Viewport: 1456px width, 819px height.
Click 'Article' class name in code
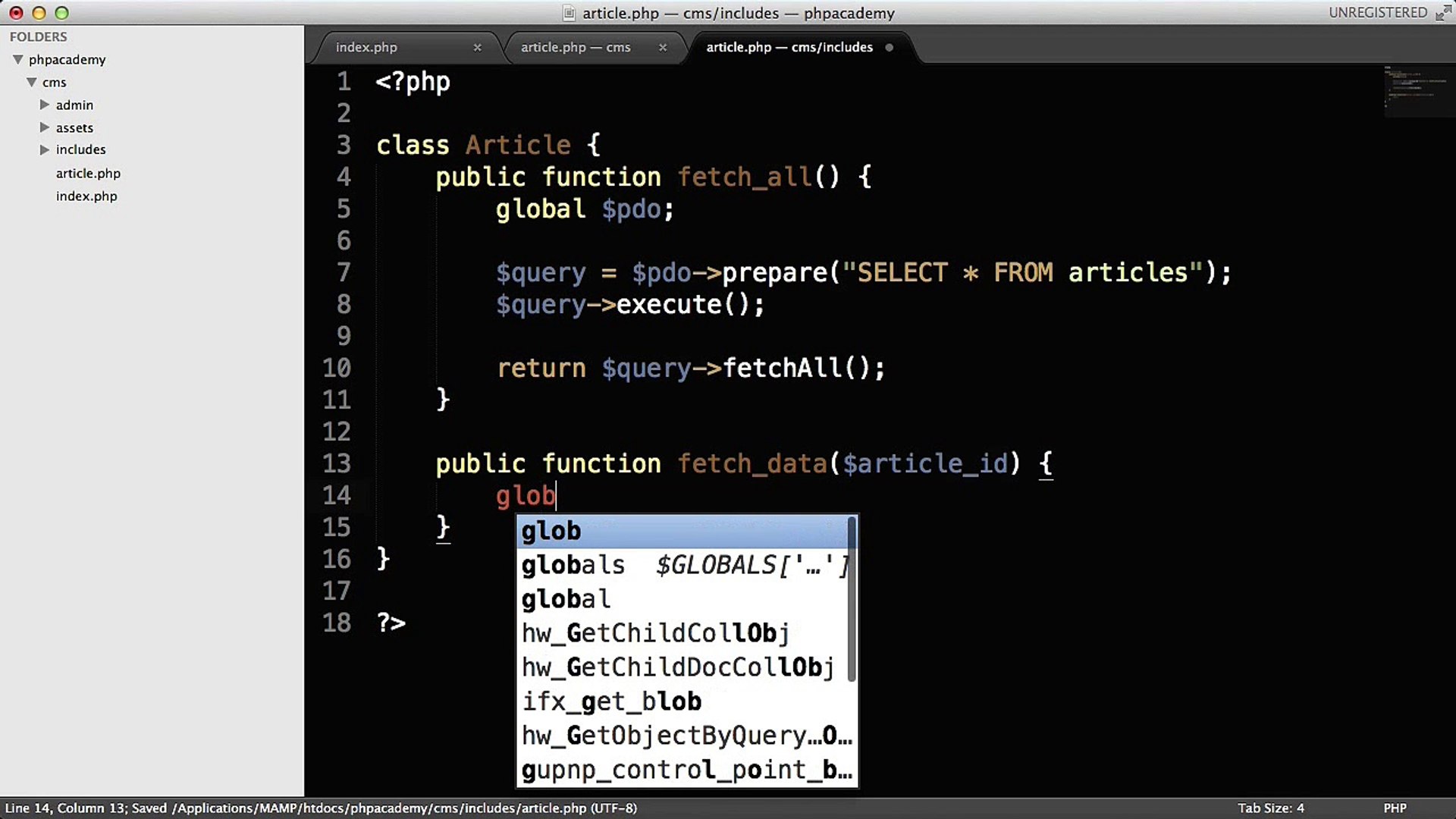(x=518, y=145)
